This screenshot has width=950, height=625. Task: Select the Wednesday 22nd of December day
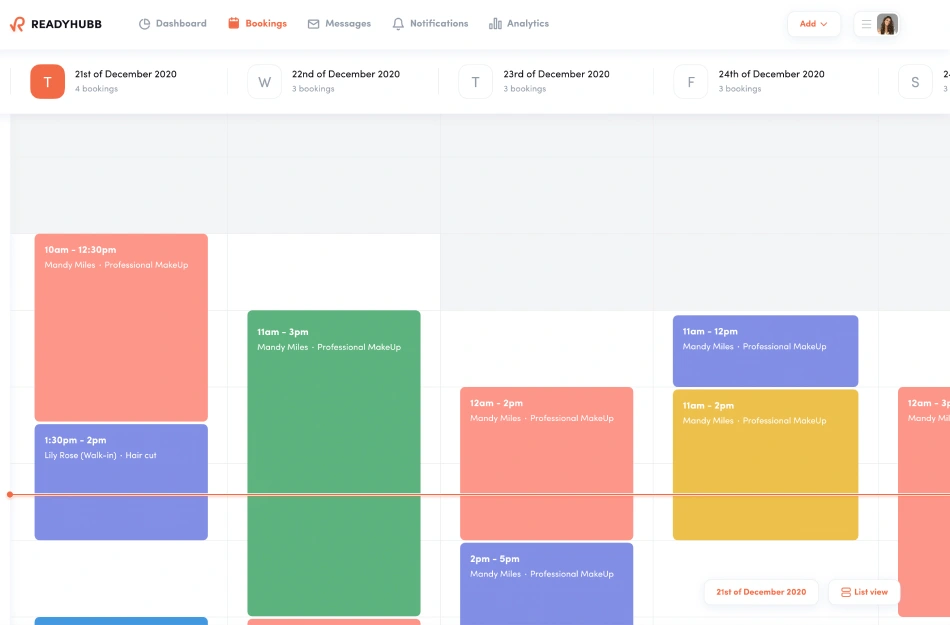pos(264,82)
